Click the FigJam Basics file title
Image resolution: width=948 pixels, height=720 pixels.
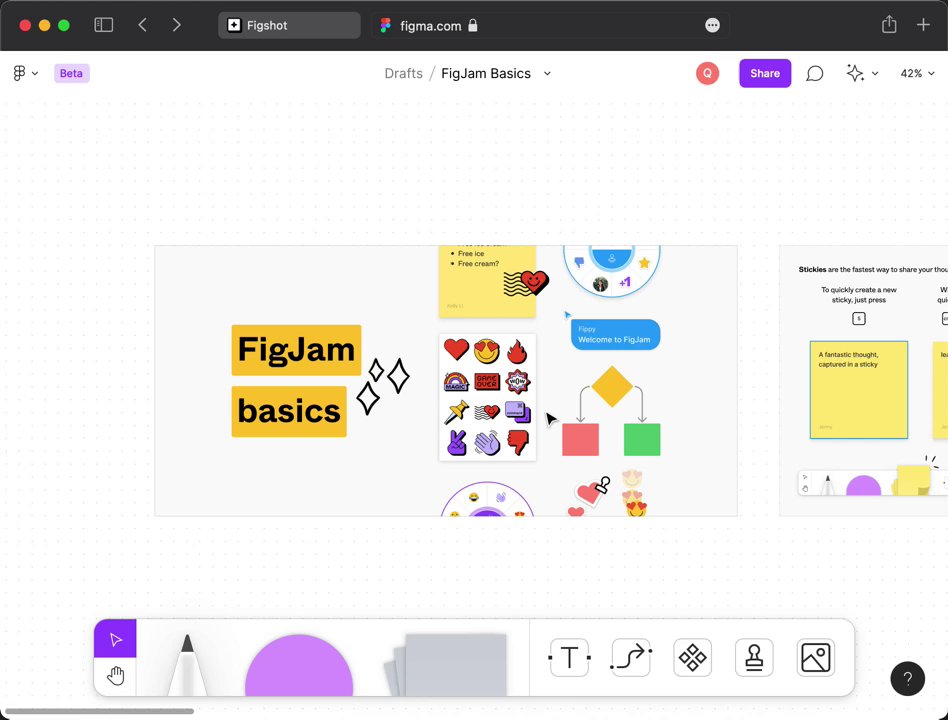coord(485,73)
